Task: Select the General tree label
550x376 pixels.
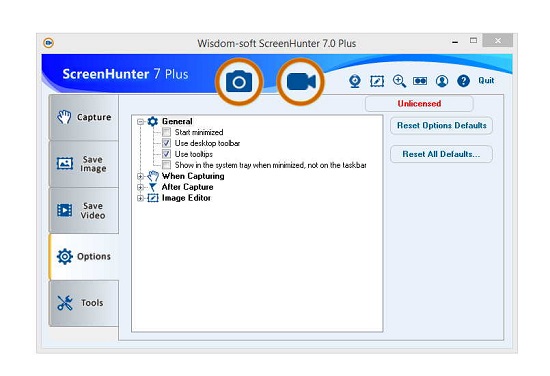Action: (177, 121)
